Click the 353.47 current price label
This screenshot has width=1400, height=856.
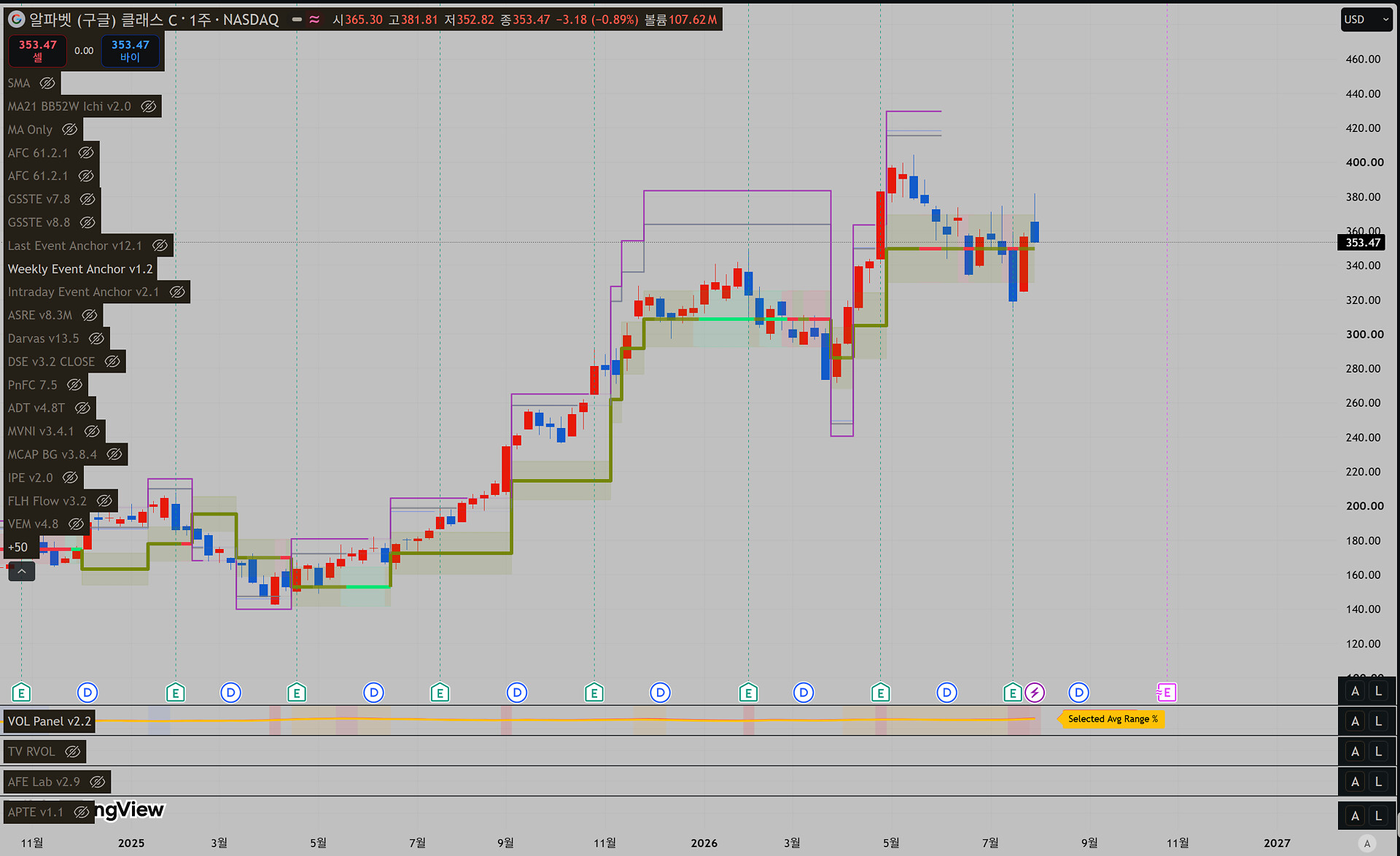1362,243
